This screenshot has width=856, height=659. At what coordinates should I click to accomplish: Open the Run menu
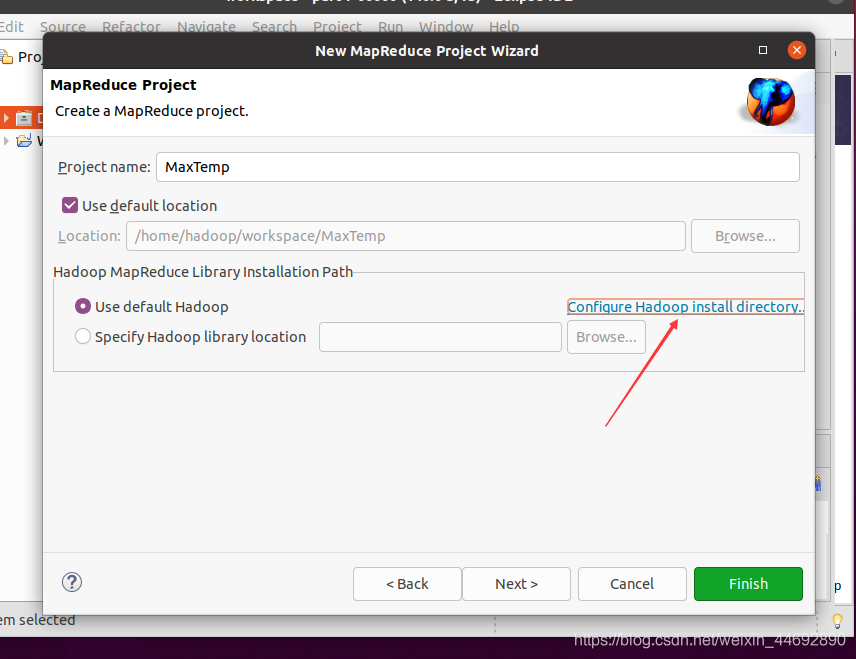pos(390,27)
